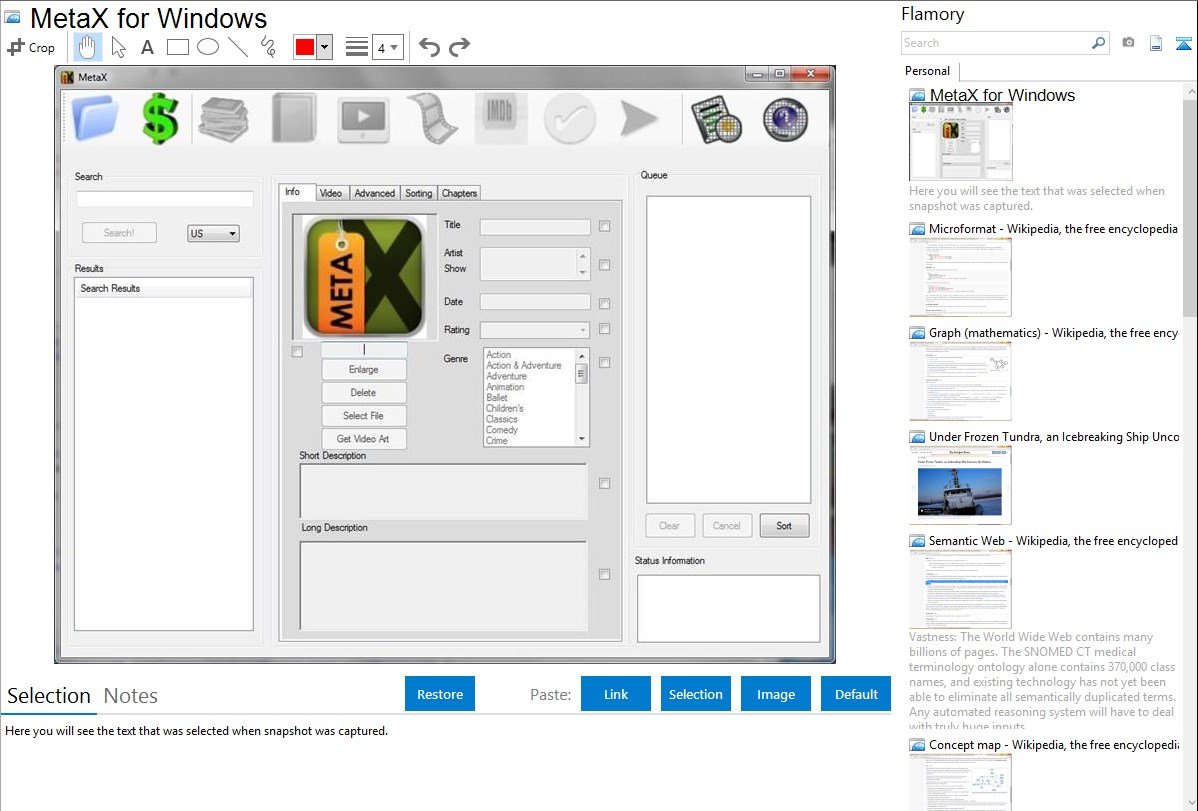Image resolution: width=1198 pixels, height=811 pixels.
Task: Click Artist field up arrow
Action: coord(582,256)
